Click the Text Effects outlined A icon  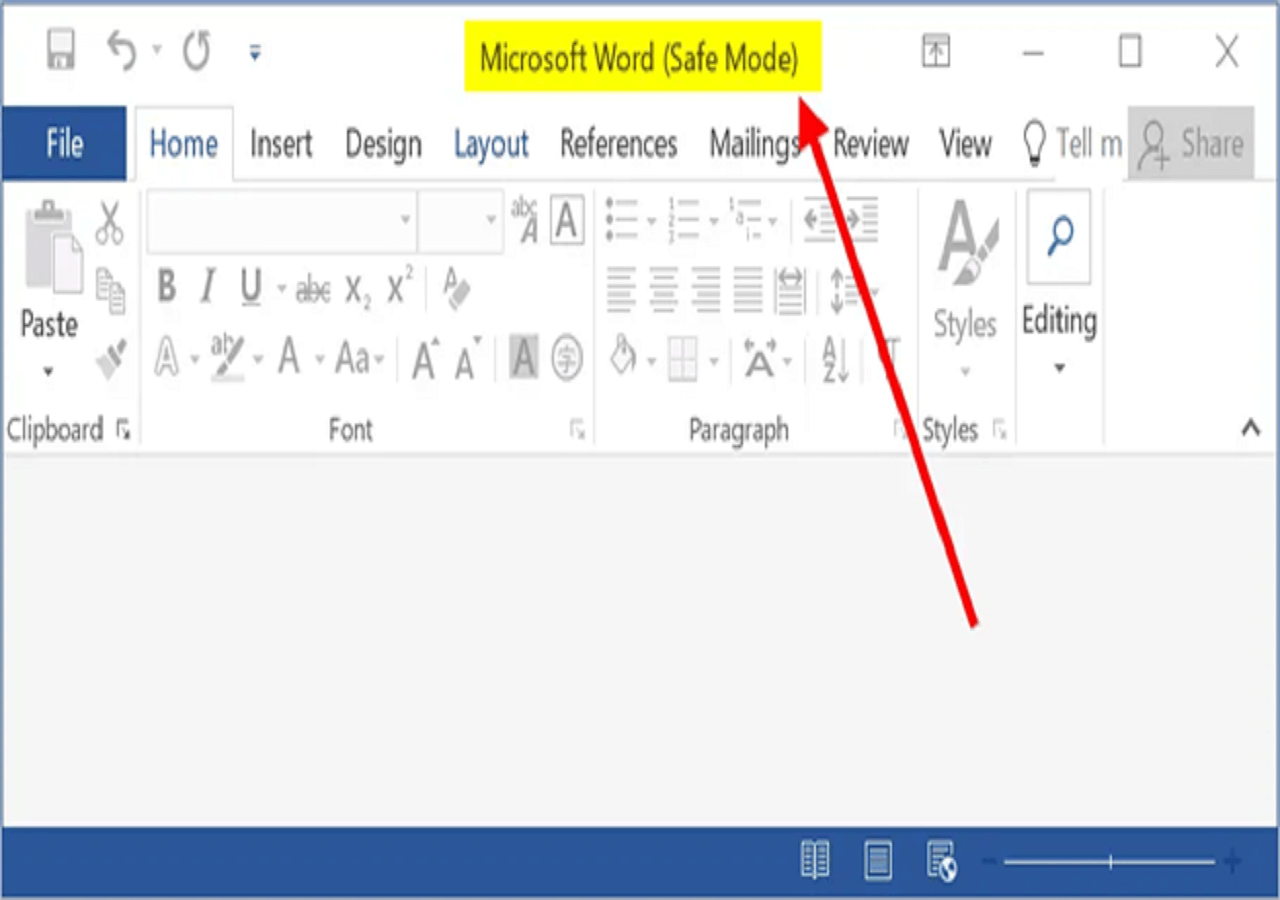(x=166, y=357)
